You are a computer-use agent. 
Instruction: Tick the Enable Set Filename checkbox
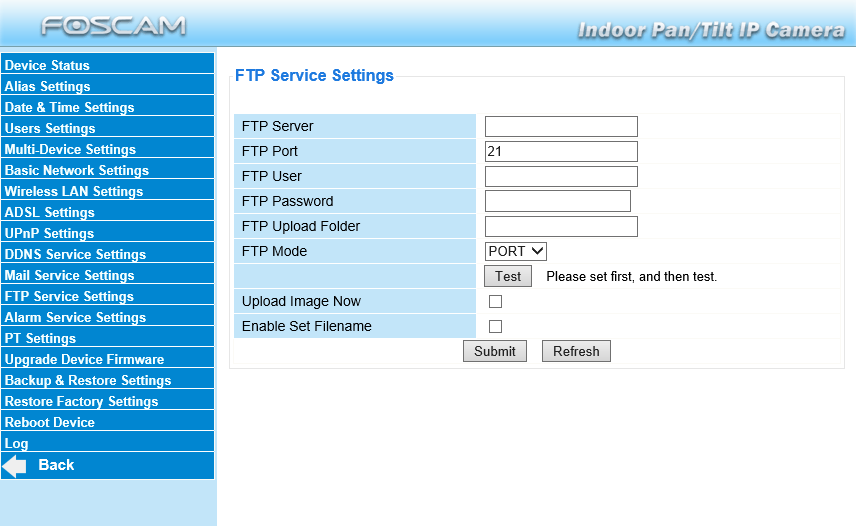495,326
